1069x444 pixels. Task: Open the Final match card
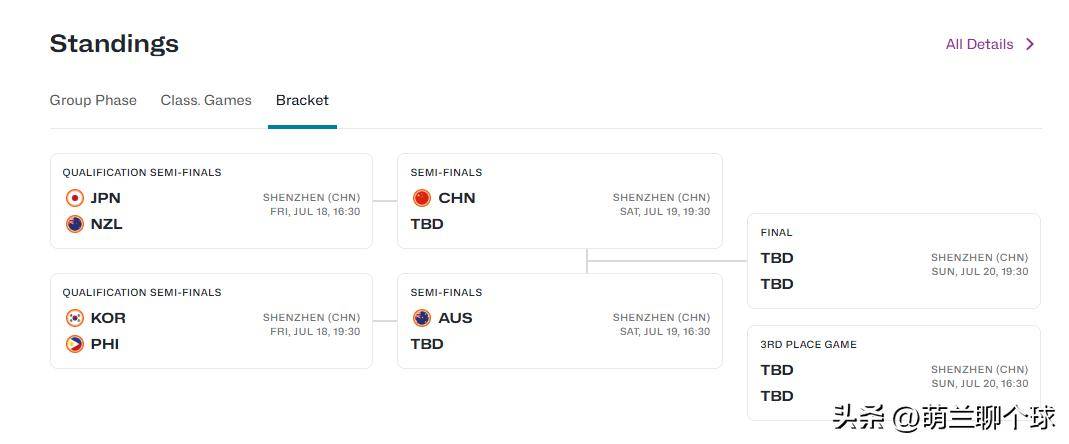point(894,261)
